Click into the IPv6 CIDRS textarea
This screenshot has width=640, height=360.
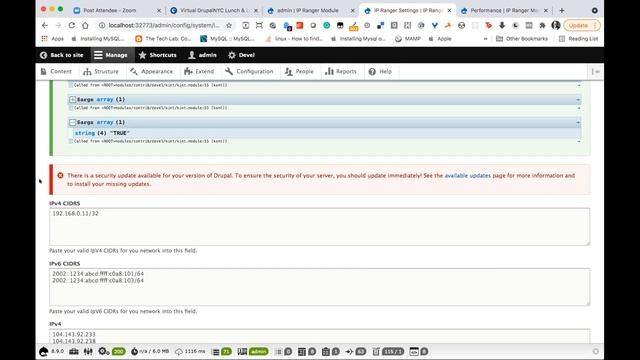click(319, 287)
